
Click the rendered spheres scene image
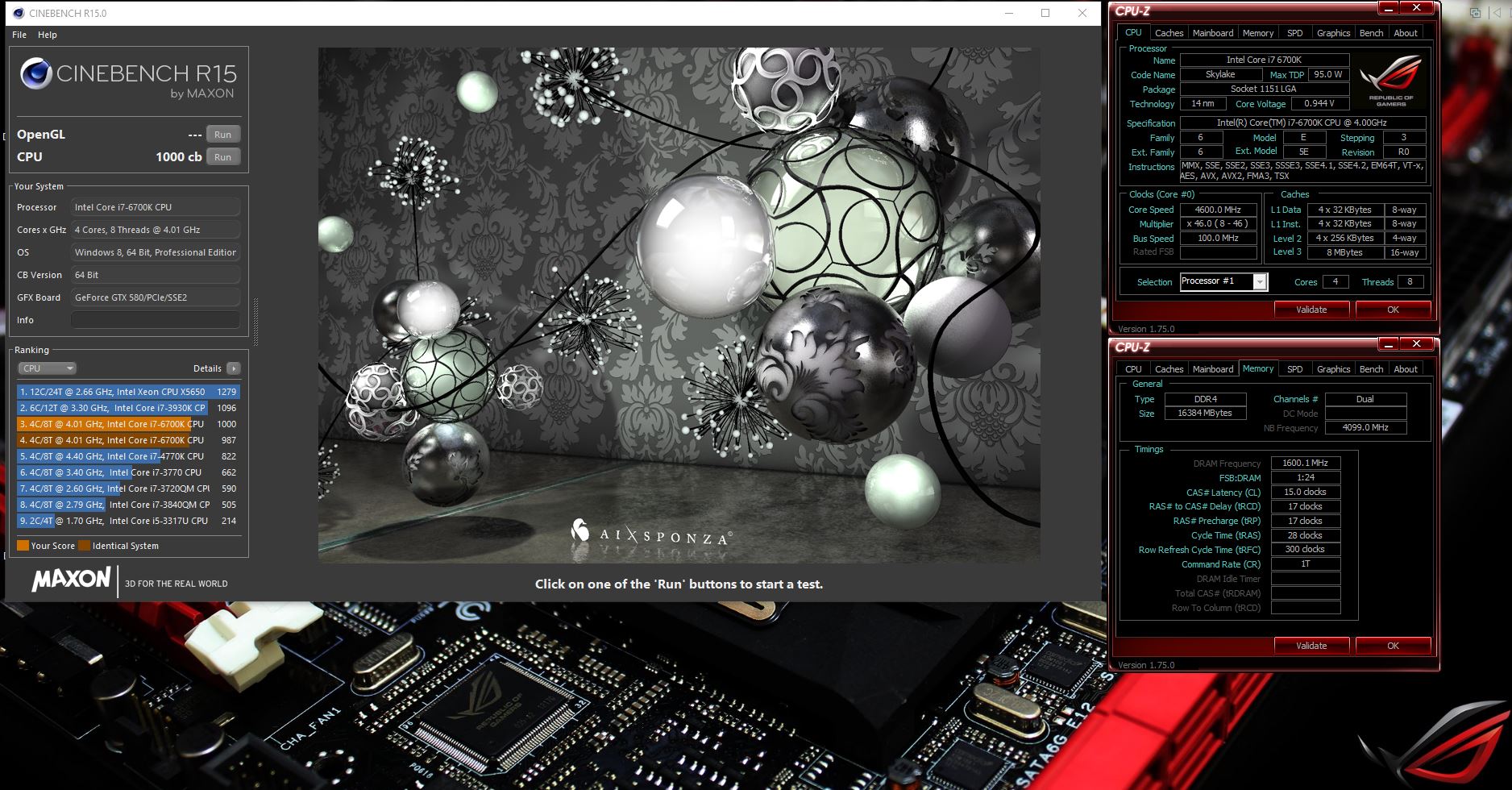pyautogui.click(x=679, y=305)
